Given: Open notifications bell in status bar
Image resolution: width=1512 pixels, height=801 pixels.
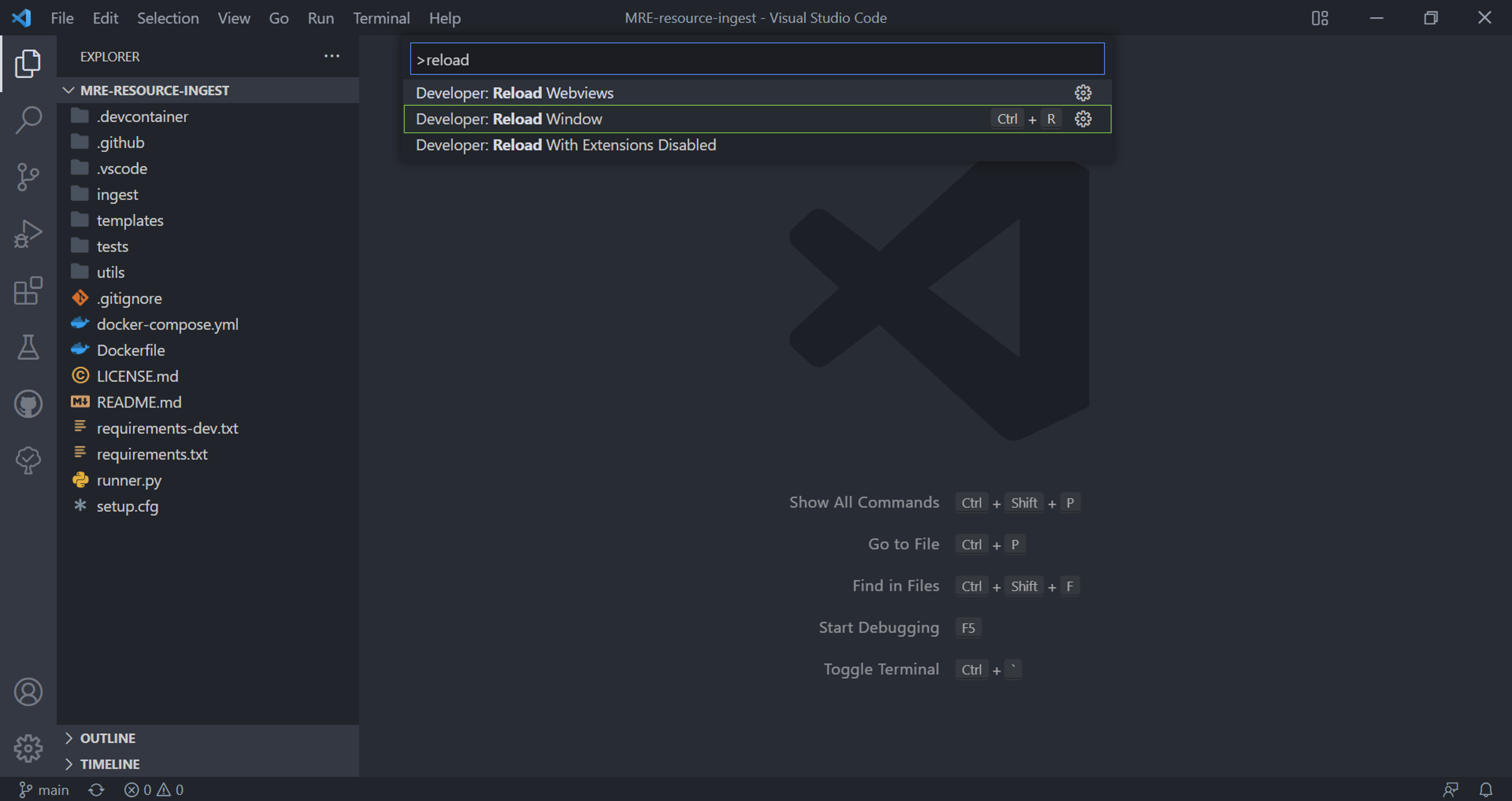Looking at the screenshot, I should 1486,790.
